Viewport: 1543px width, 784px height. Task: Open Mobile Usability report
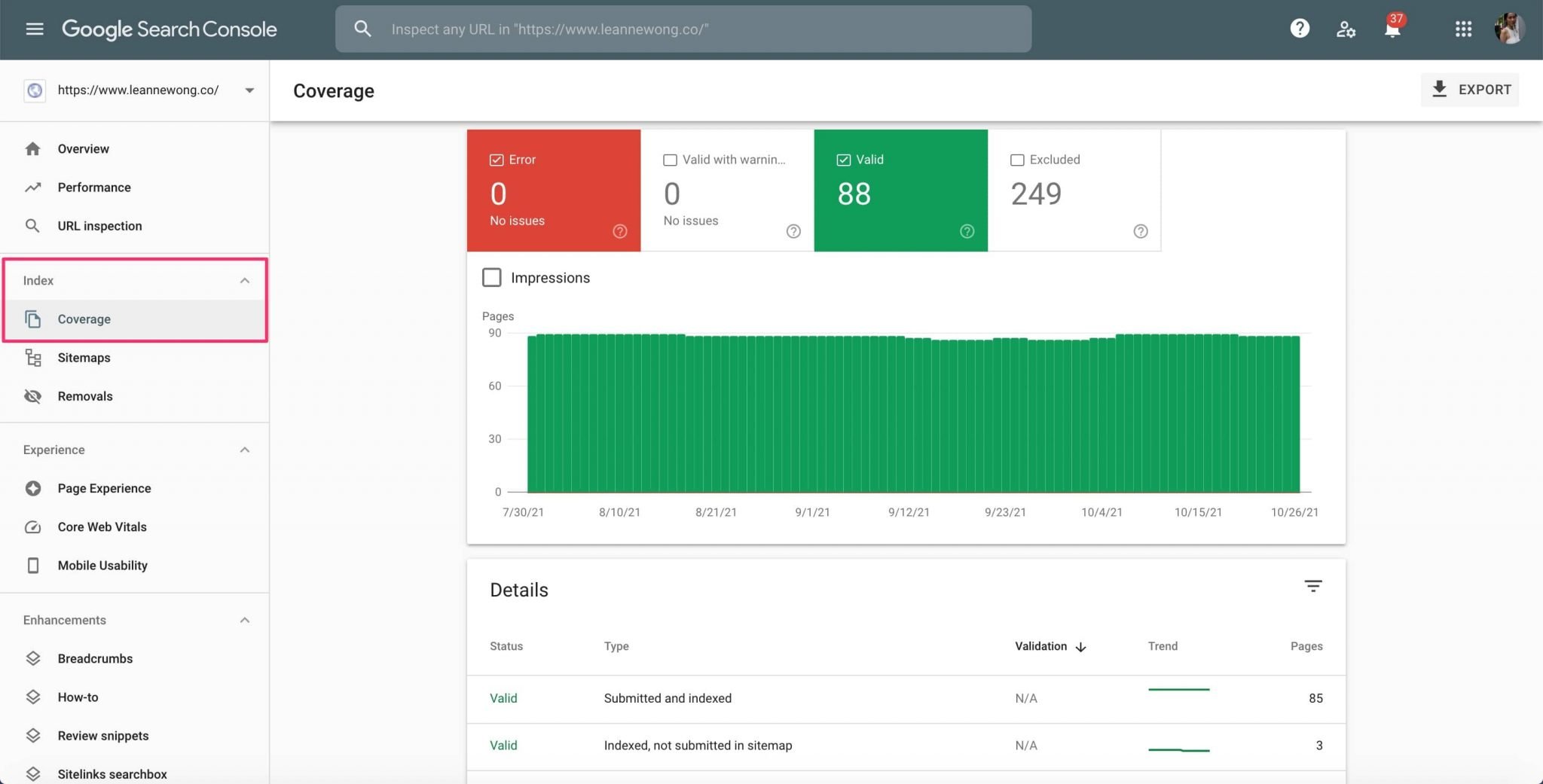(x=102, y=565)
